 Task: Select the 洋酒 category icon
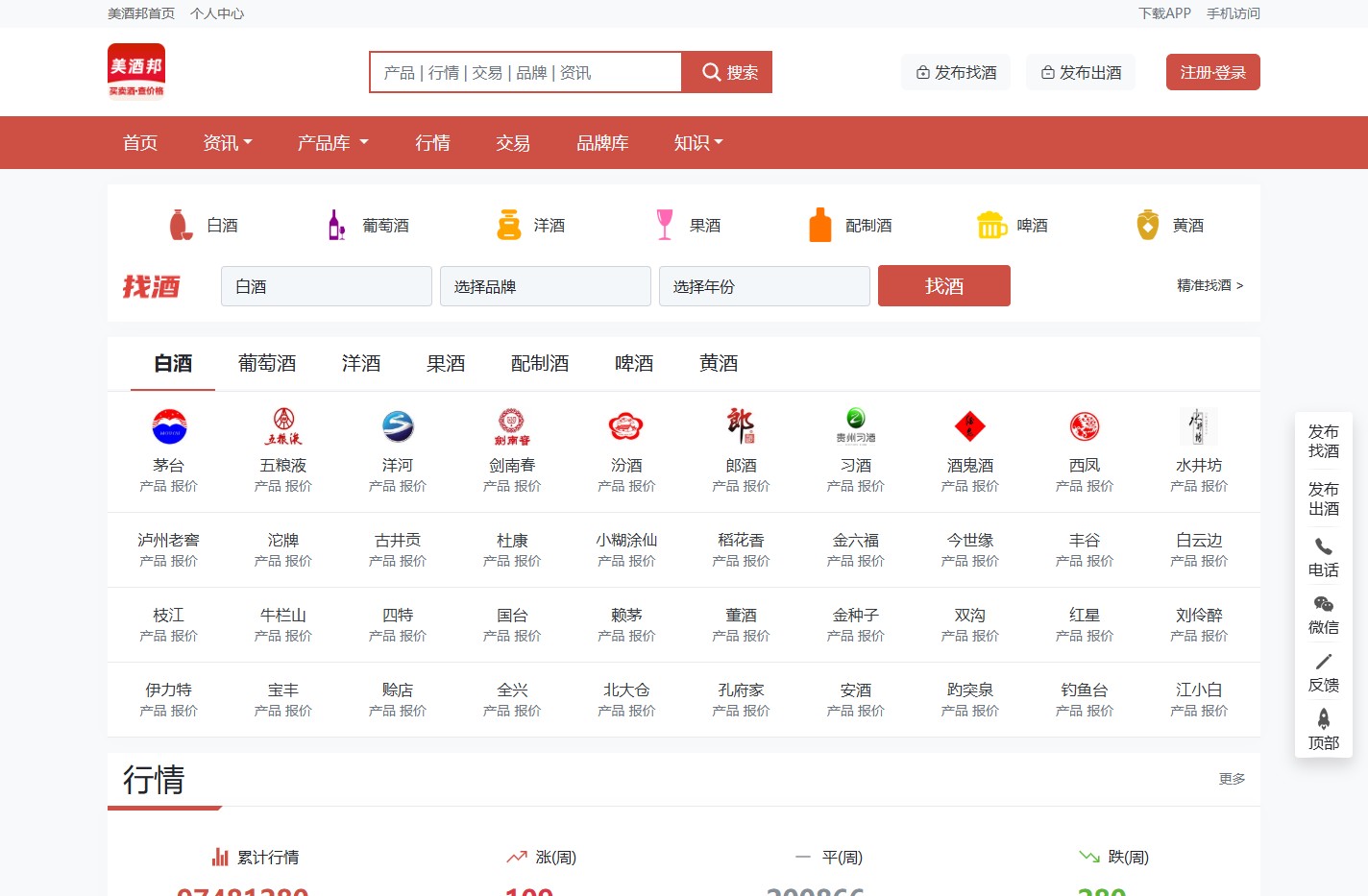[509, 225]
